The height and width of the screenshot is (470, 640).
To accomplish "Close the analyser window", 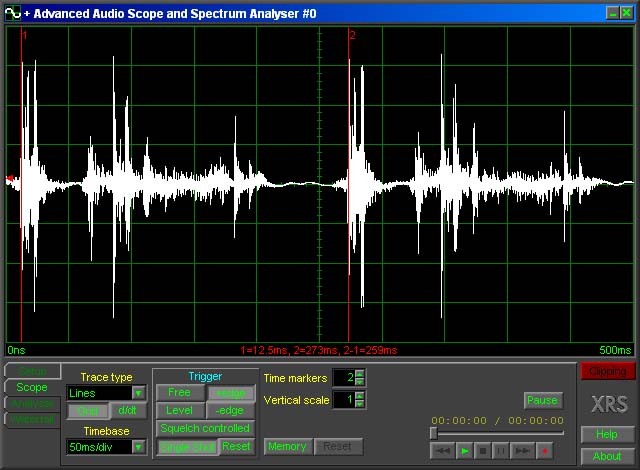I will pyautogui.click(x=627, y=13).
